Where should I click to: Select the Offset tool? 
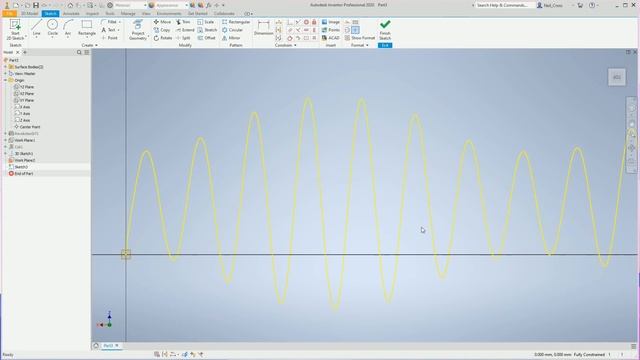[207, 38]
